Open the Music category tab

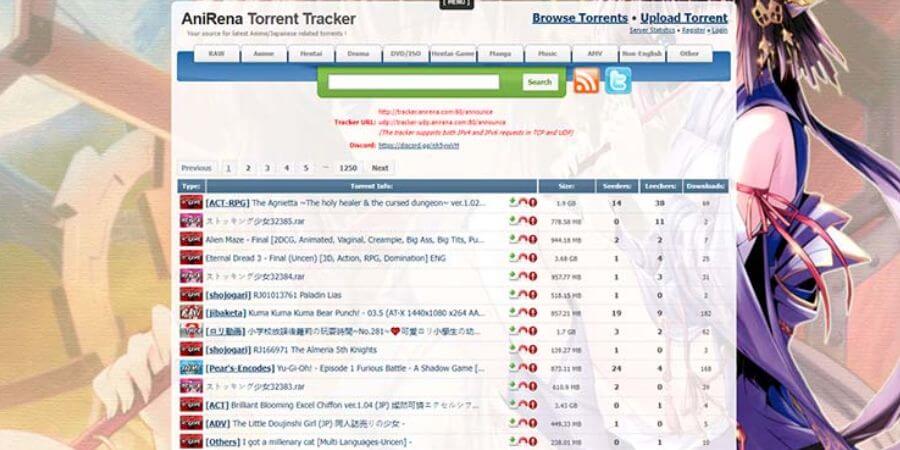pos(547,54)
